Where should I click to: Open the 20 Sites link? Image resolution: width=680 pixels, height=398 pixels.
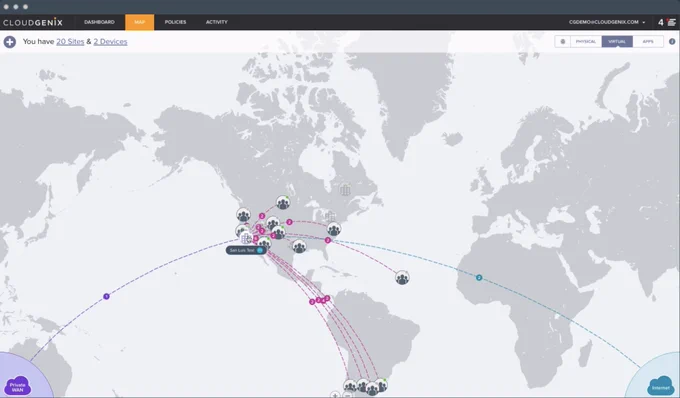pyautogui.click(x=70, y=42)
